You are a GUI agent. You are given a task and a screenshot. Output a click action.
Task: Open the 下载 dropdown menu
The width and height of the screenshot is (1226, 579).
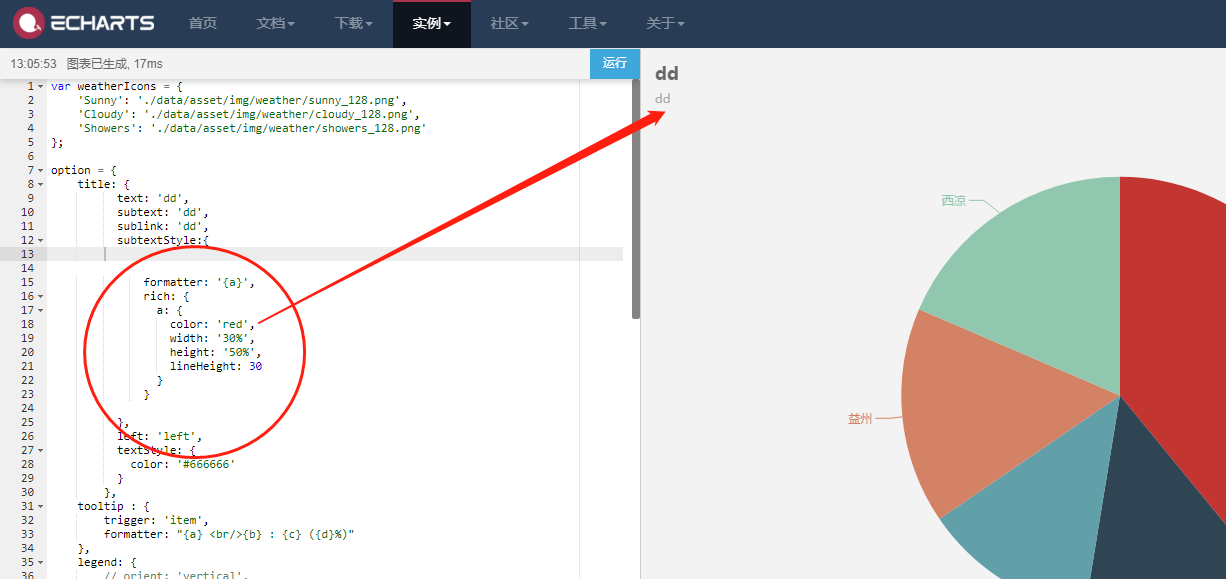354,23
